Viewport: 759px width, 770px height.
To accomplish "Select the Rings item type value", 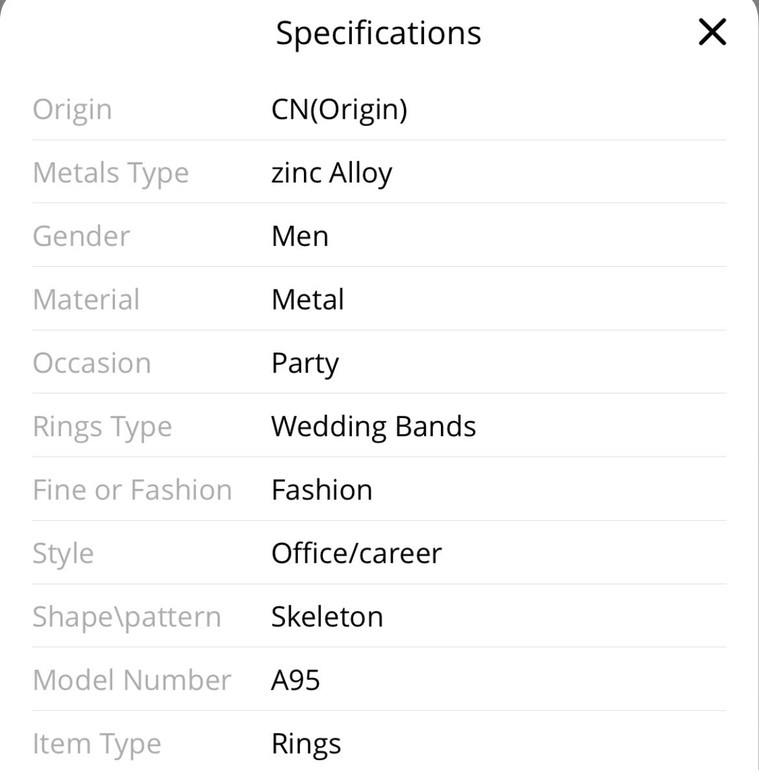I will click(x=306, y=744).
